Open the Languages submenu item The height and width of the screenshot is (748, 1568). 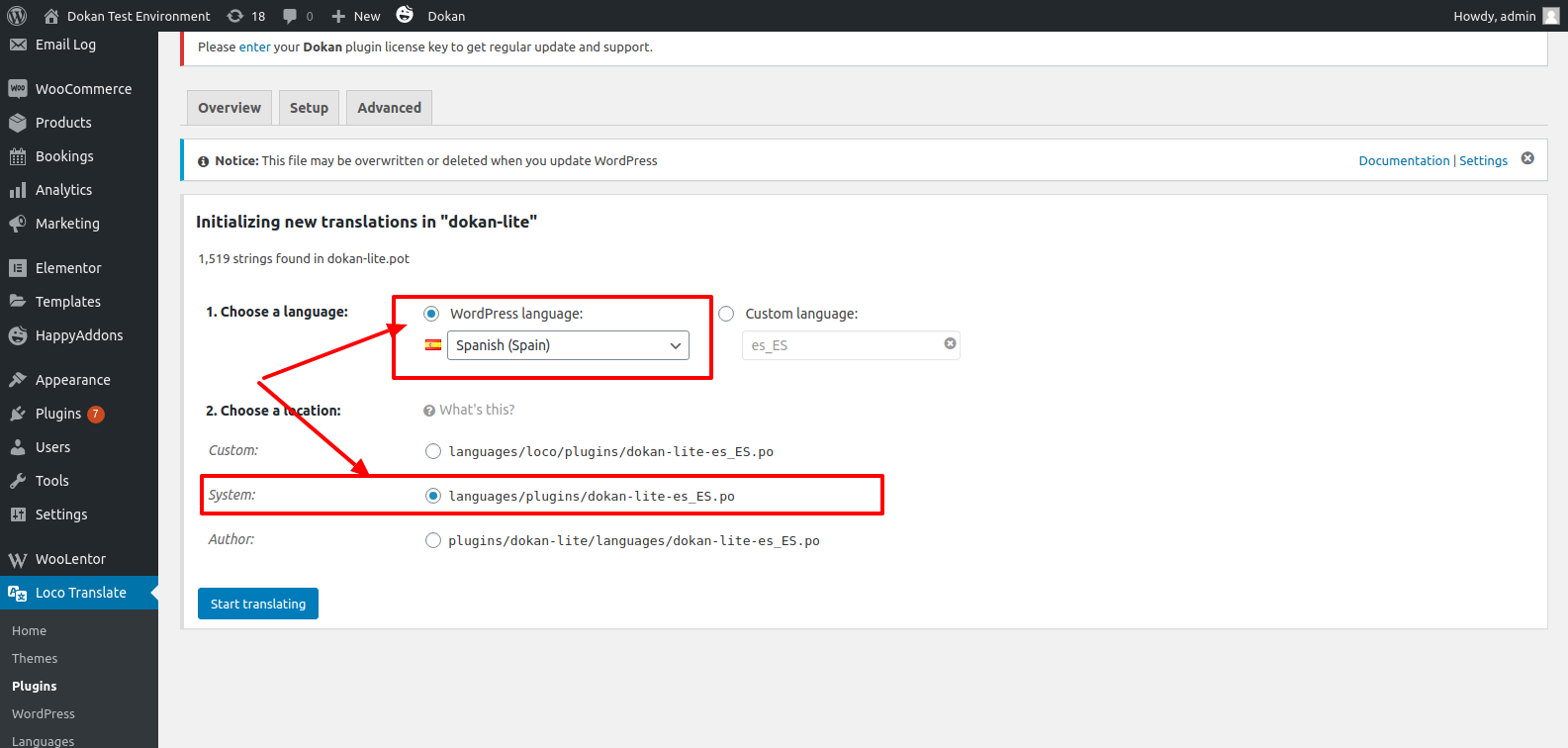[x=44, y=741]
